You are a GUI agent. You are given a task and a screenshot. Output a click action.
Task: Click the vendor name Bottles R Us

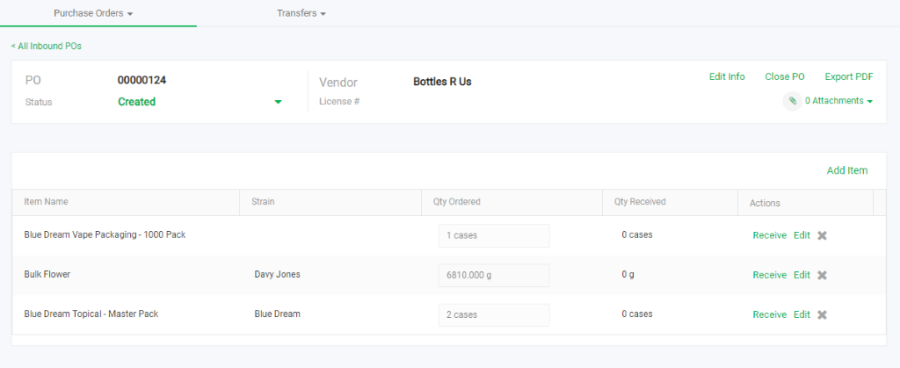pyautogui.click(x=442, y=82)
